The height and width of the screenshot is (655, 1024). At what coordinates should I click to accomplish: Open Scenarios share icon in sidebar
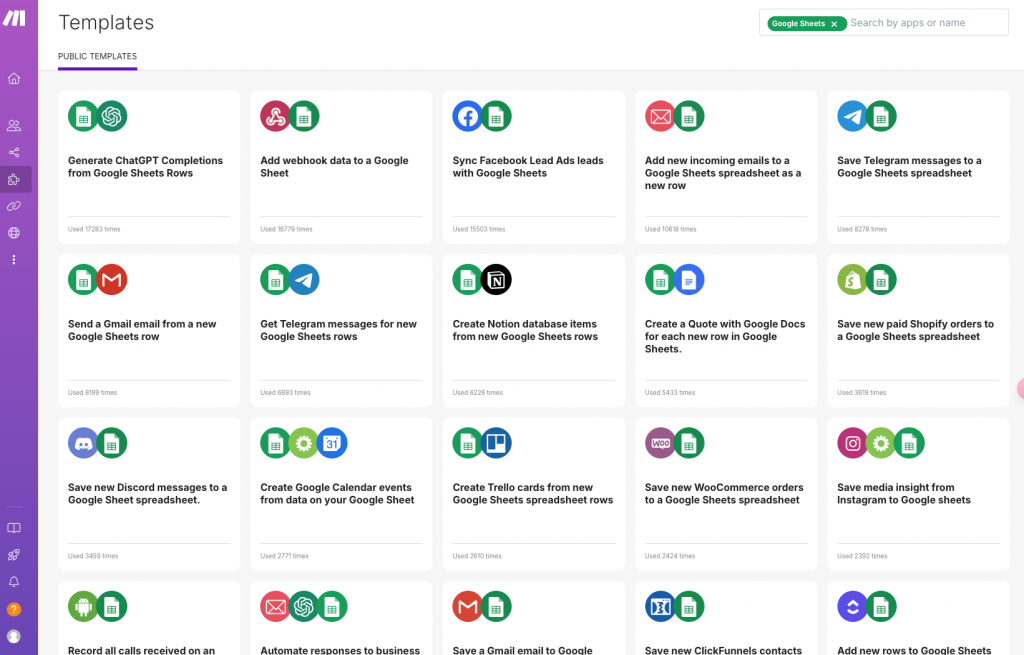tap(14, 152)
